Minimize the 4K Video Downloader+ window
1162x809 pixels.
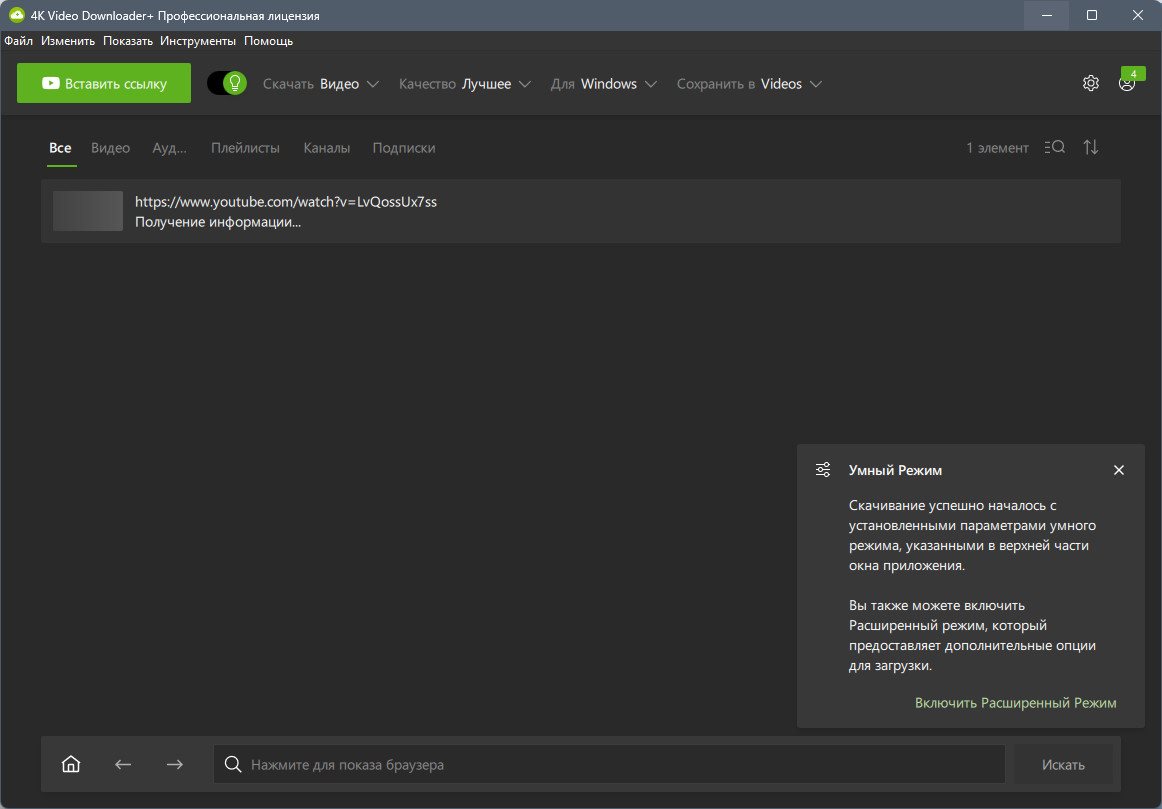click(1046, 15)
